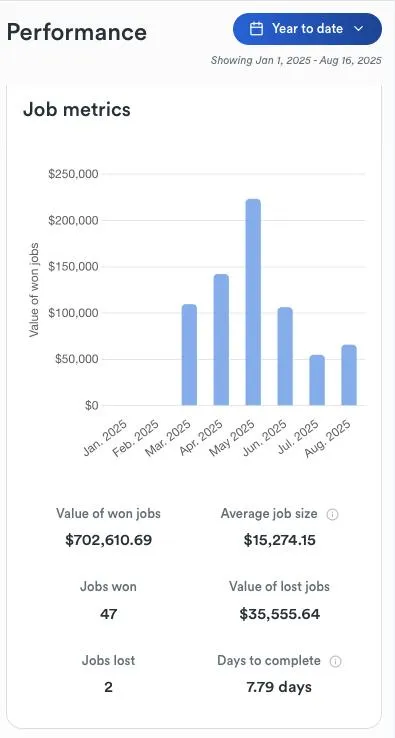Click the chevron arrow beside Year to date
Viewport: 395px width, 738px height.
358,29
